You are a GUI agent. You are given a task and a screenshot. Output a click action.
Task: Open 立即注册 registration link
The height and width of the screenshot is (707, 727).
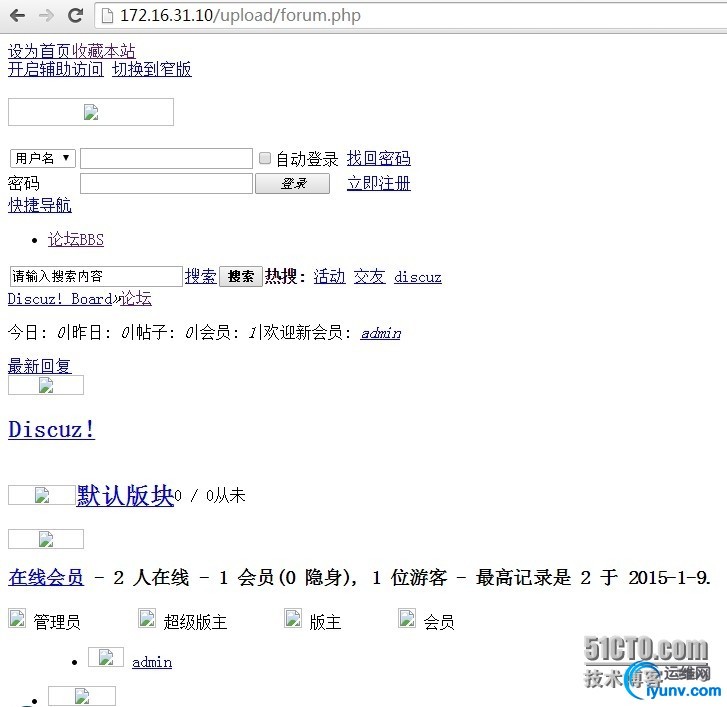tap(378, 183)
